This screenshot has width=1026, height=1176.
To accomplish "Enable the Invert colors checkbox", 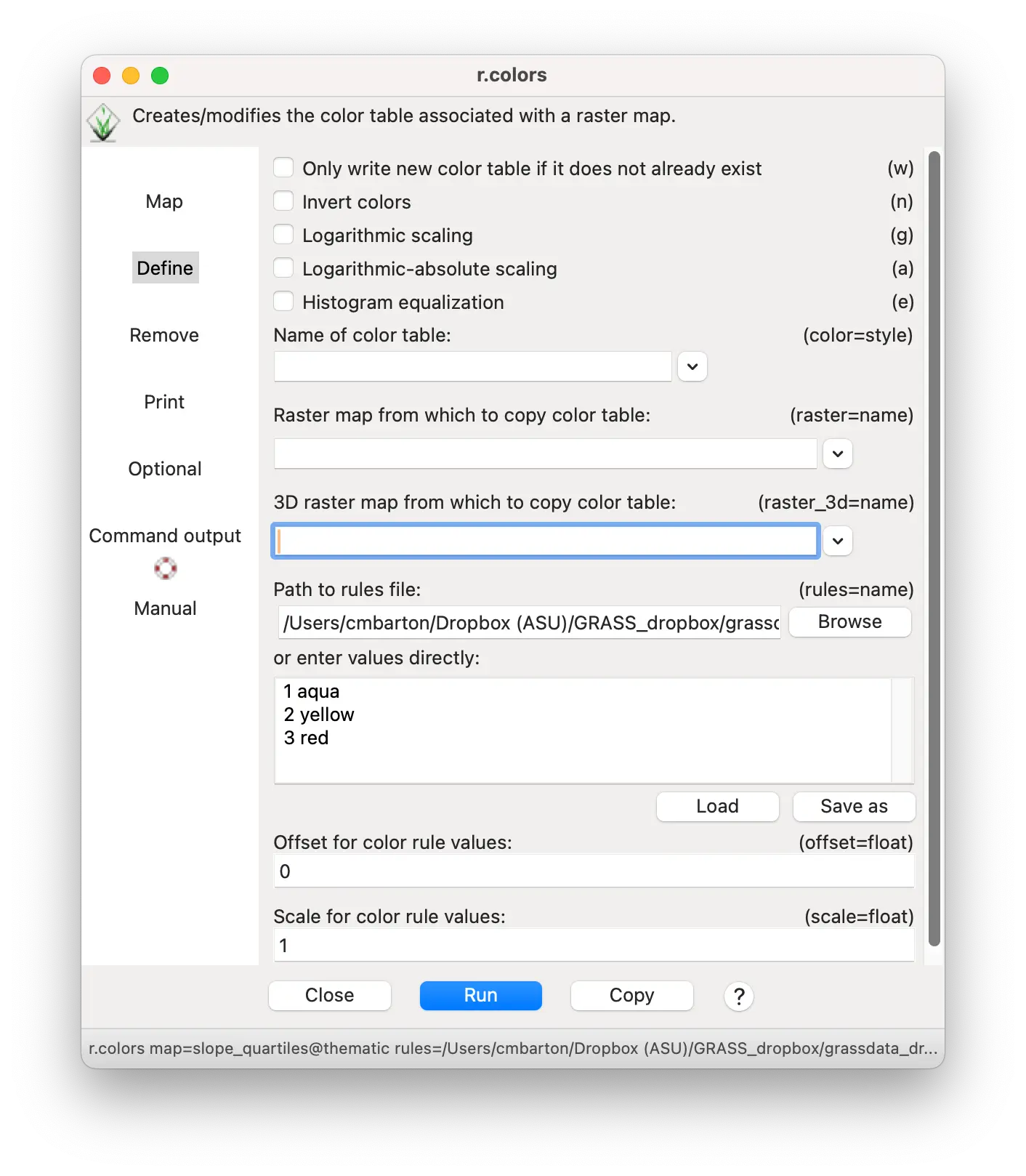I will tap(283, 201).
